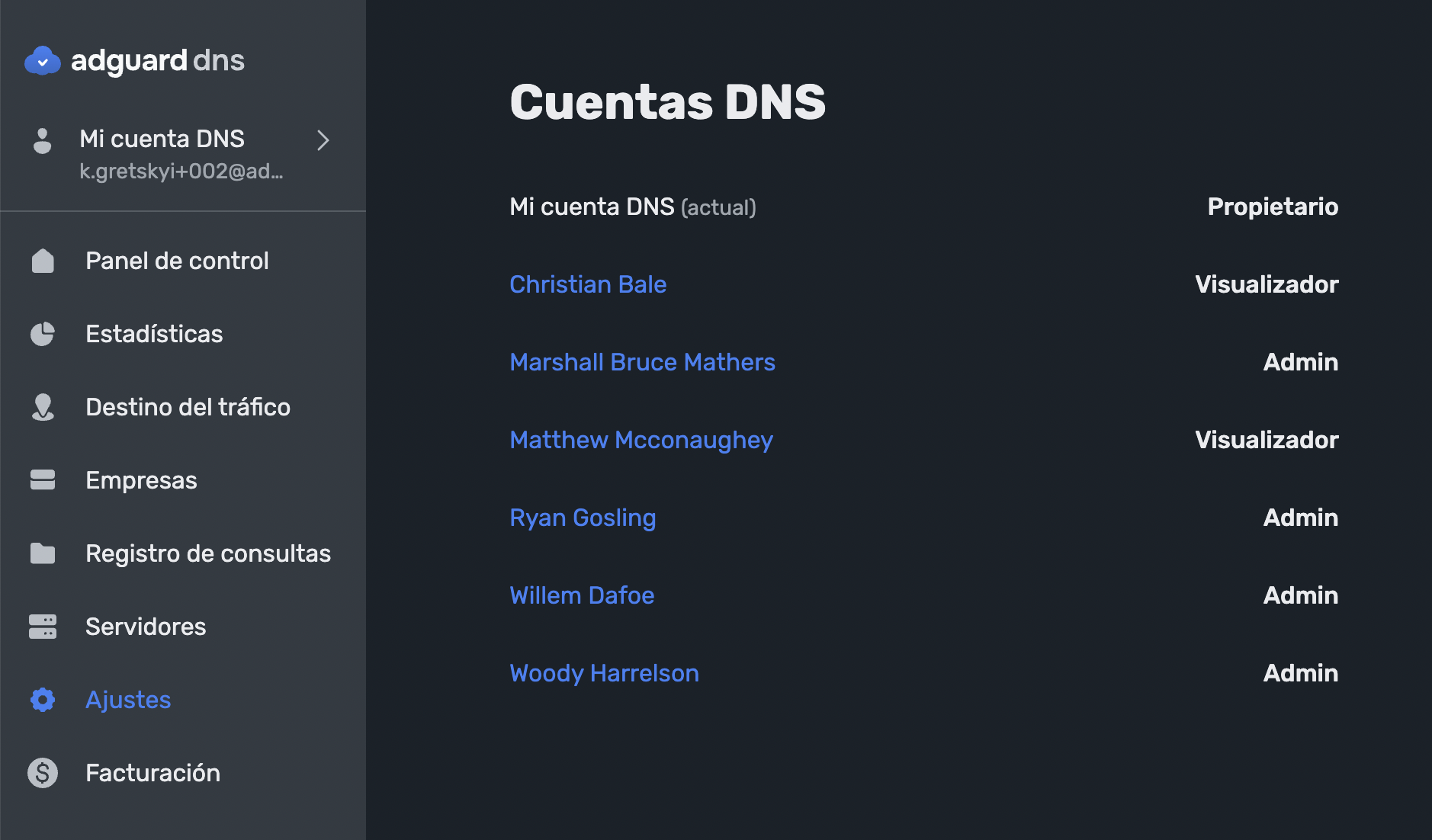Expand the Mi cuenta DNS account chevron
This screenshot has width=1432, height=840.
tap(323, 141)
